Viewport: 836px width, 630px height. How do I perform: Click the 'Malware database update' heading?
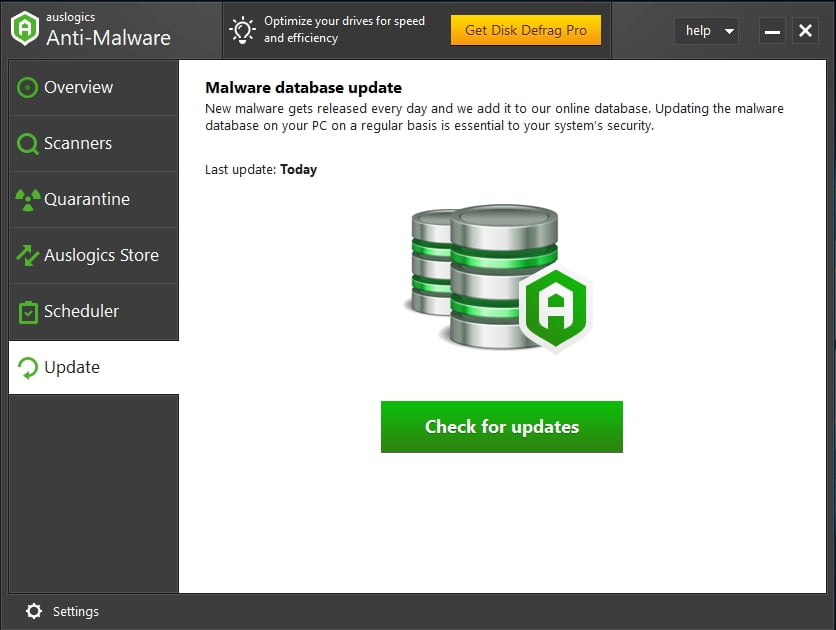[303, 87]
